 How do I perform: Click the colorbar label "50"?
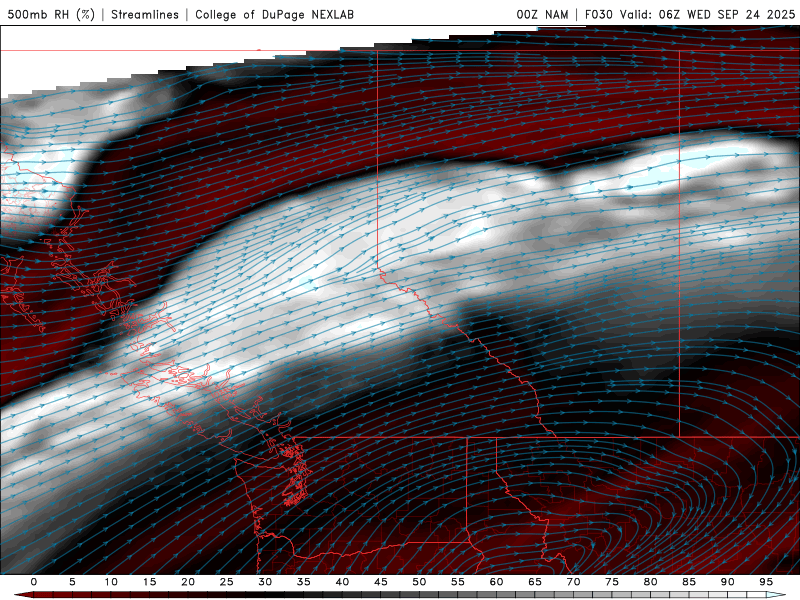[419, 582]
